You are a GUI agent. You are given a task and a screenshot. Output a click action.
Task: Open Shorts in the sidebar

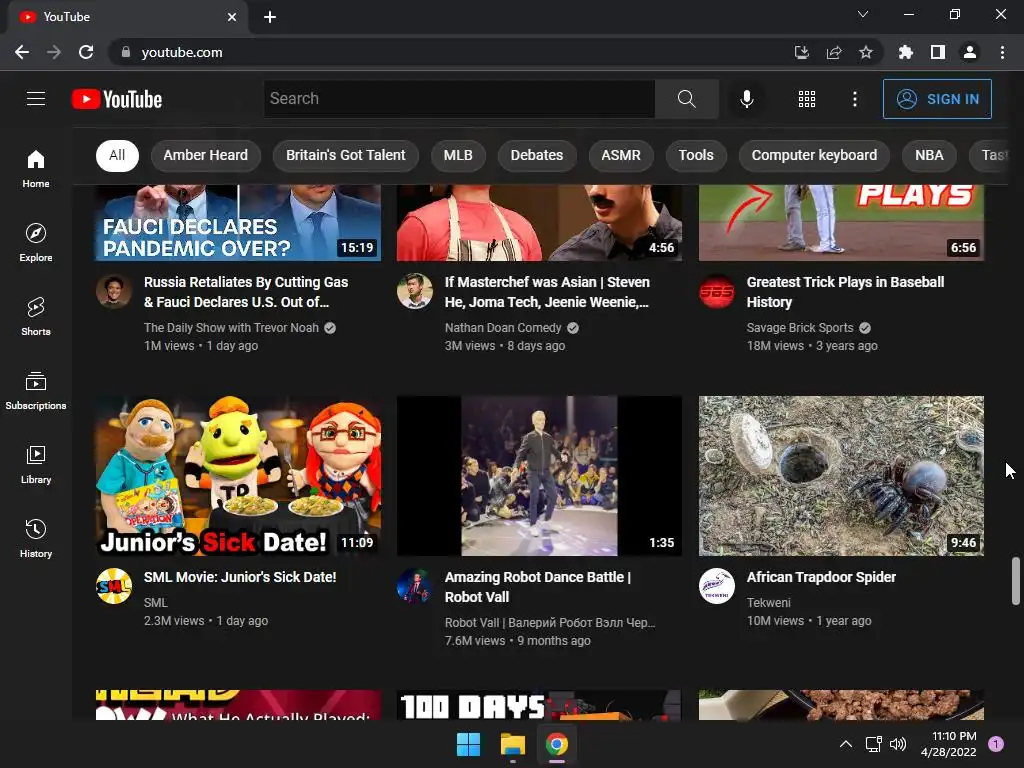36,316
